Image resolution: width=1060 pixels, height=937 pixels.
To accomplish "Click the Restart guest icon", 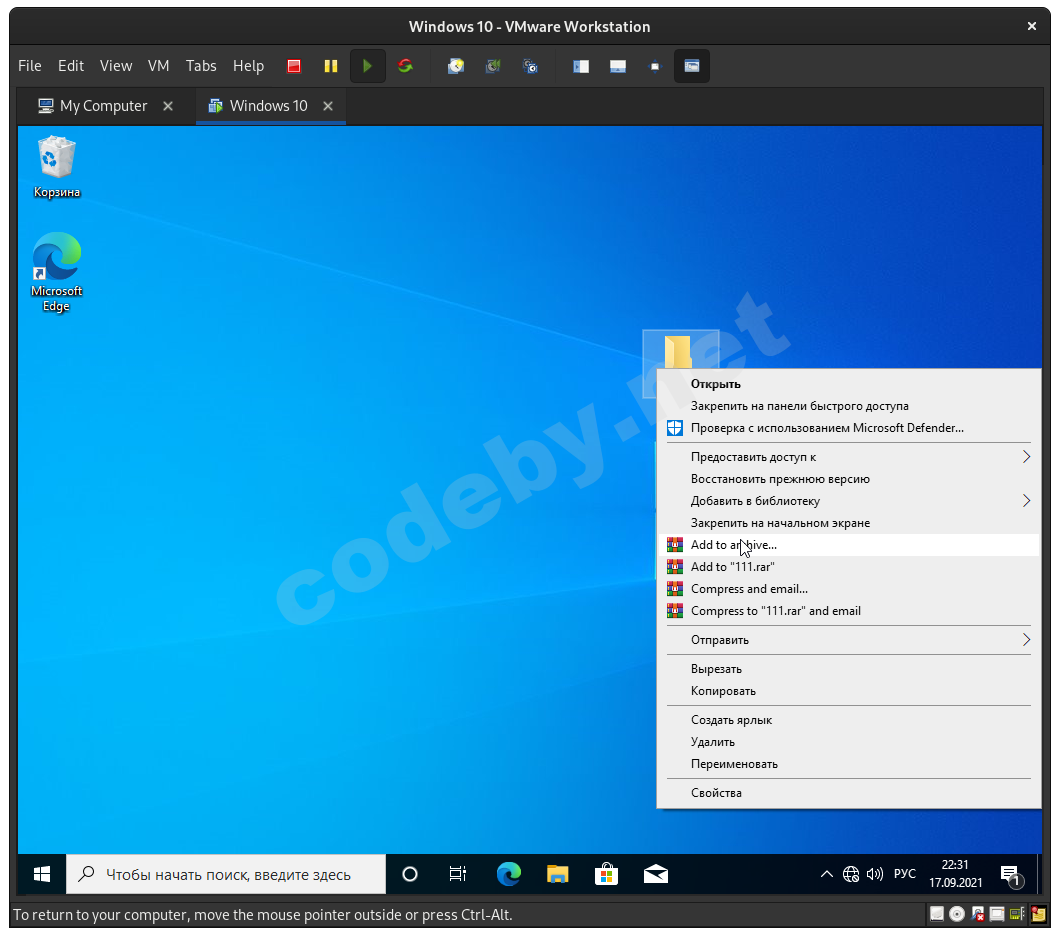I will (x=405, y=66).
